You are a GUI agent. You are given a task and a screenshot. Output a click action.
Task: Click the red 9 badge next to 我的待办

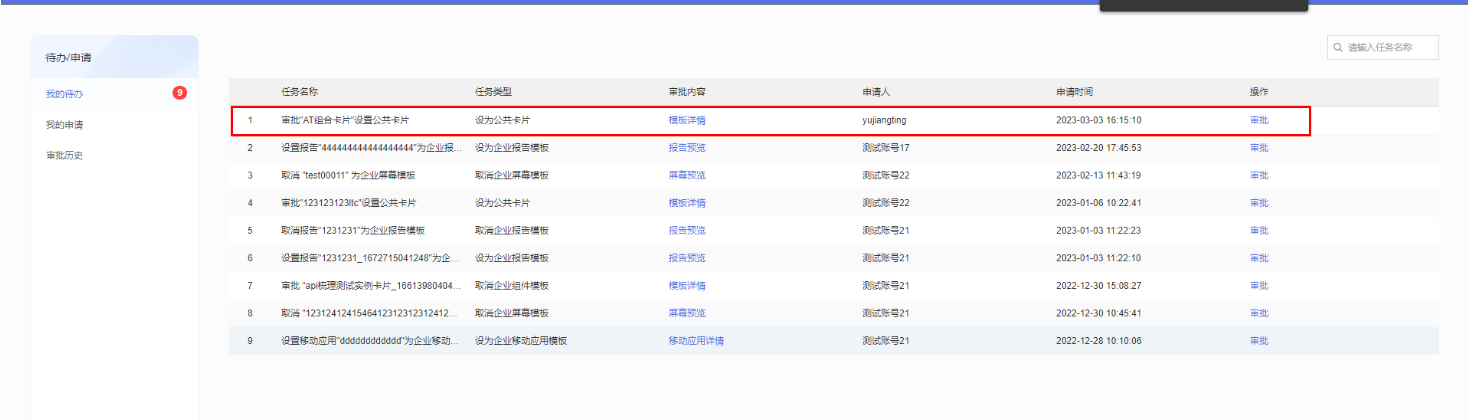pyautogui.click(x=179, y=93)
